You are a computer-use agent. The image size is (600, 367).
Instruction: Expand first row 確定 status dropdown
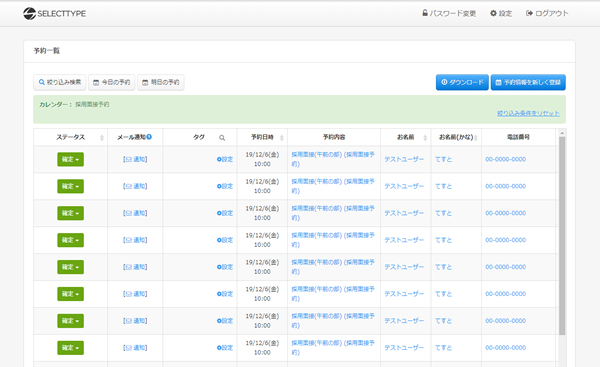coord(70,159)
